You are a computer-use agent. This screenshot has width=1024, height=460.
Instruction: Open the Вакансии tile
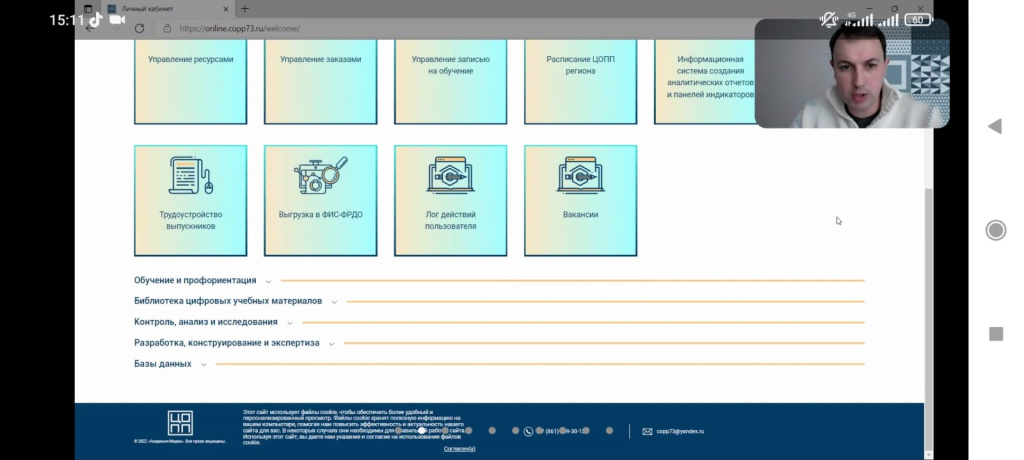point(580,200)
